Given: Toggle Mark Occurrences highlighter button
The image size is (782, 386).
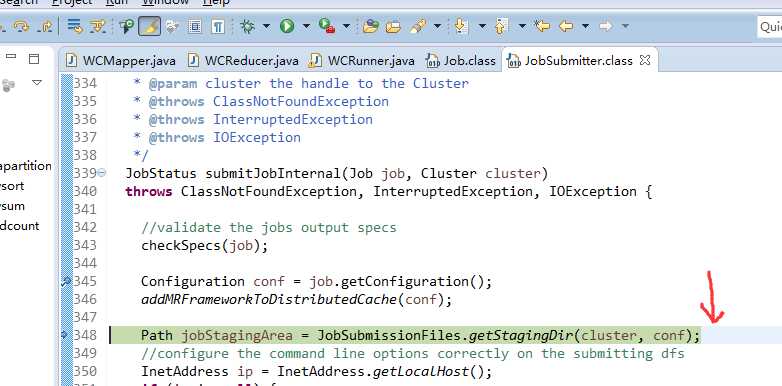Looking at the screenshot, I should (x=149, y=26).
